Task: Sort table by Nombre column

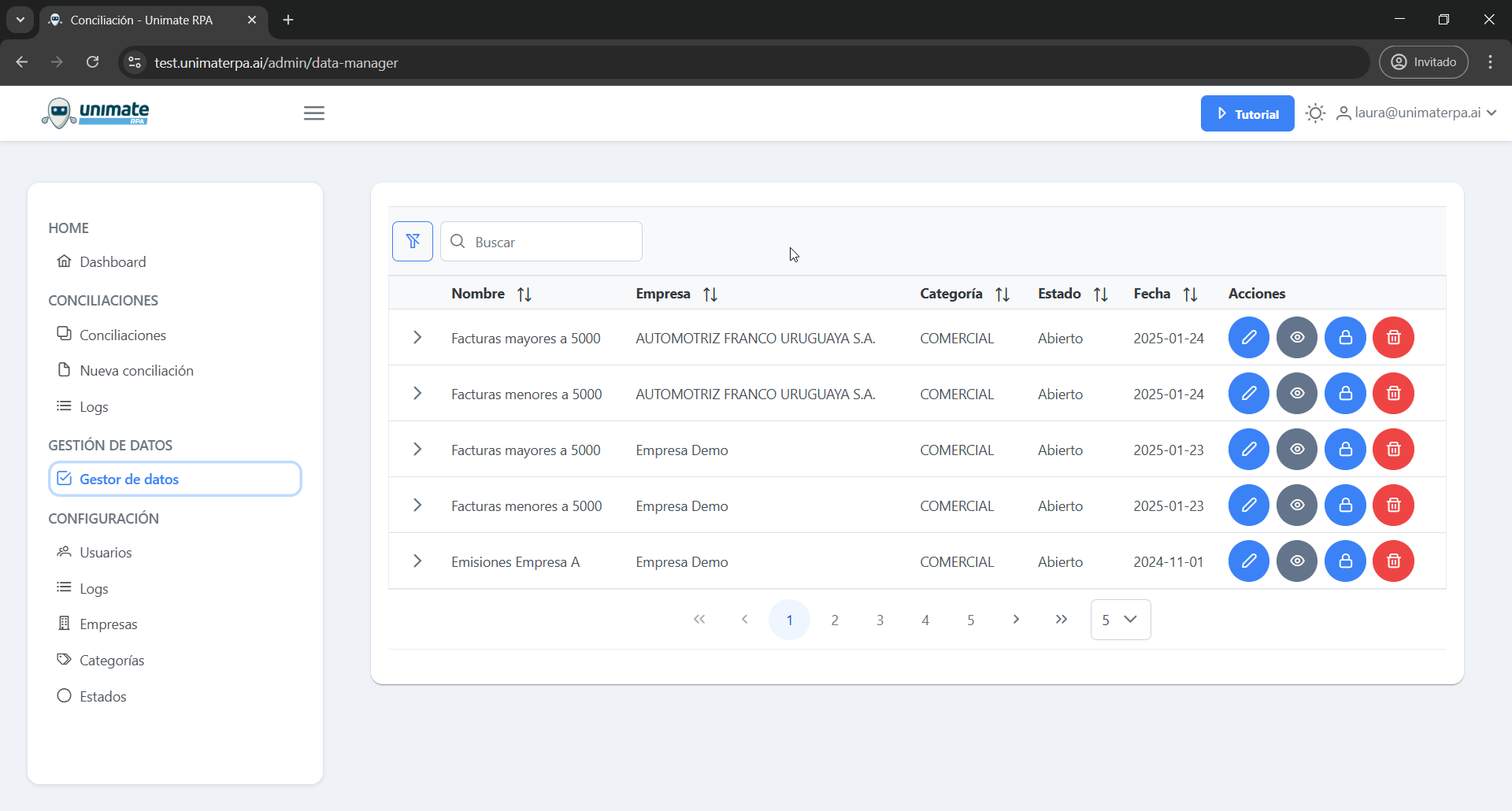Action: coord(524,294)
